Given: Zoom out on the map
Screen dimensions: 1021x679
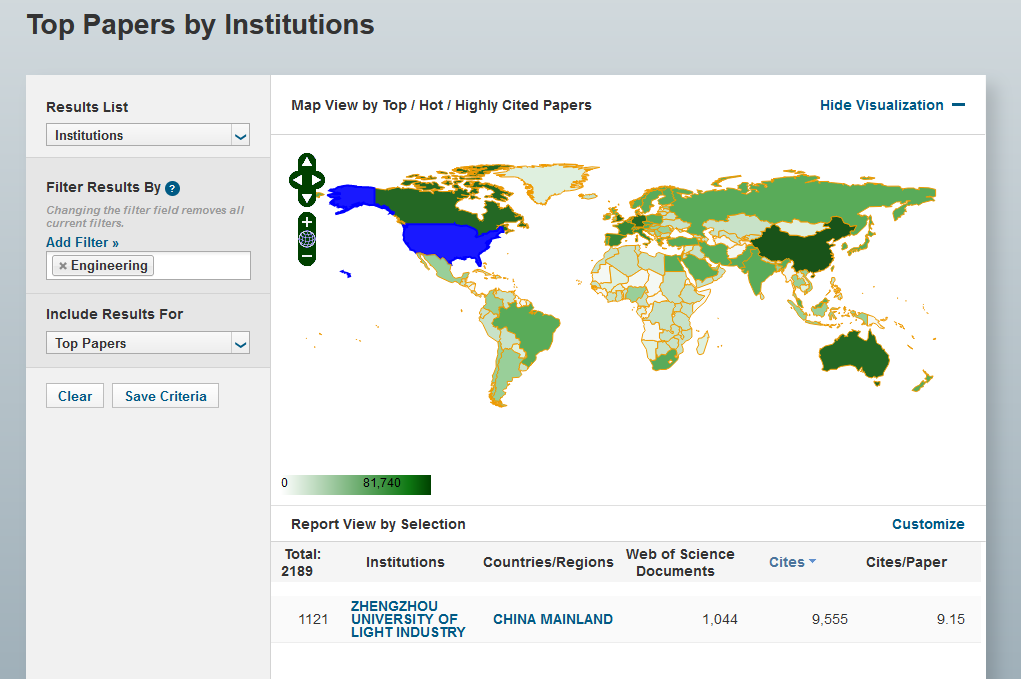Looking at the screenshot, I should [x=307, y=256].
